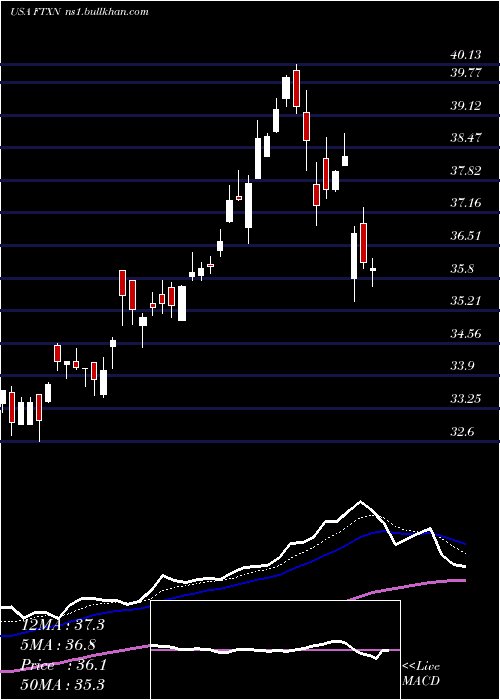Click the 12MA : 37.3 legend entry
The image size is (500, 700).
(62, 624)
